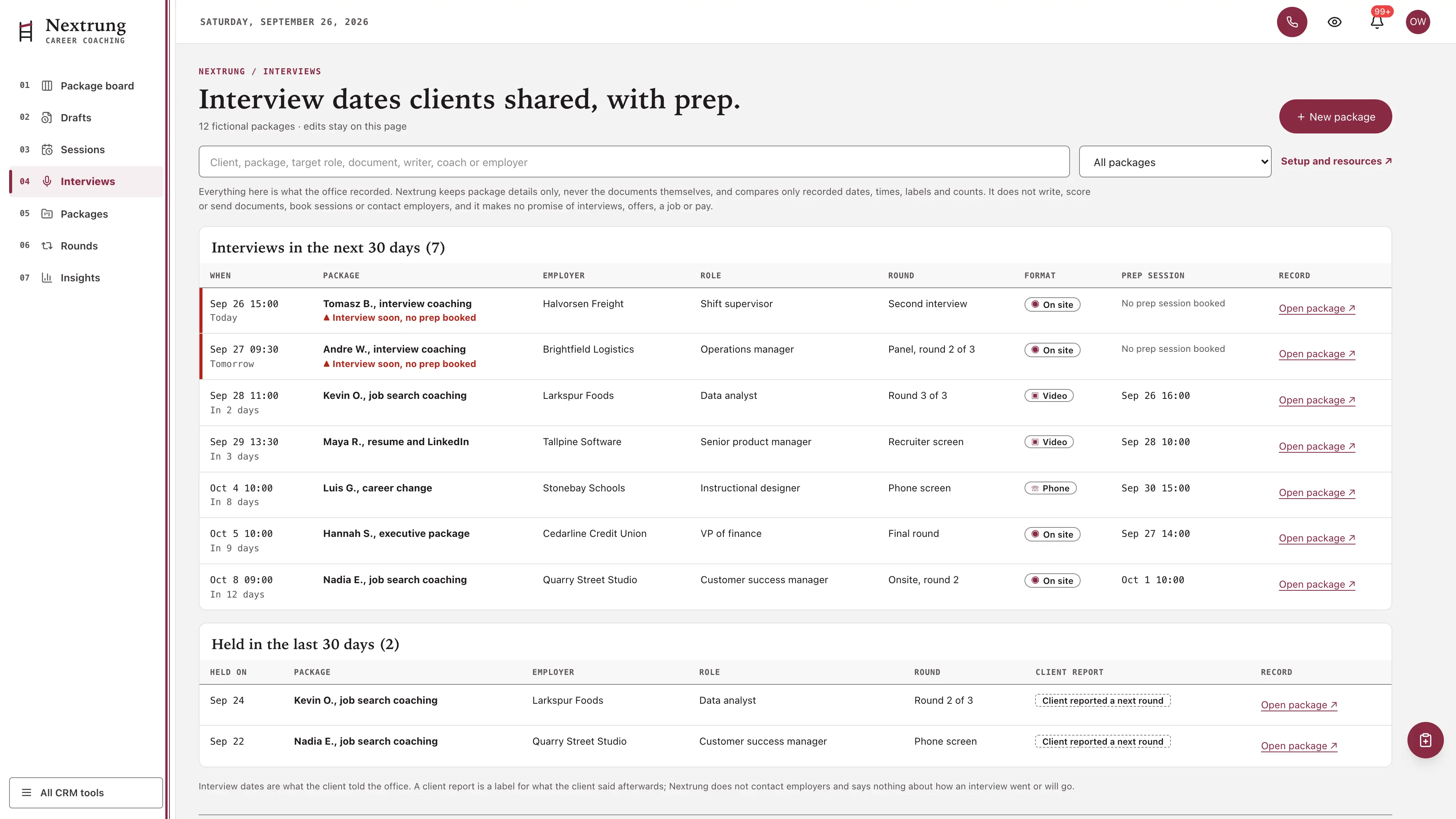This screenshot has height=819, width=1456.
Task: Select Interviews in sidebar
Action: pyautogui.click(x=86, y=182)
